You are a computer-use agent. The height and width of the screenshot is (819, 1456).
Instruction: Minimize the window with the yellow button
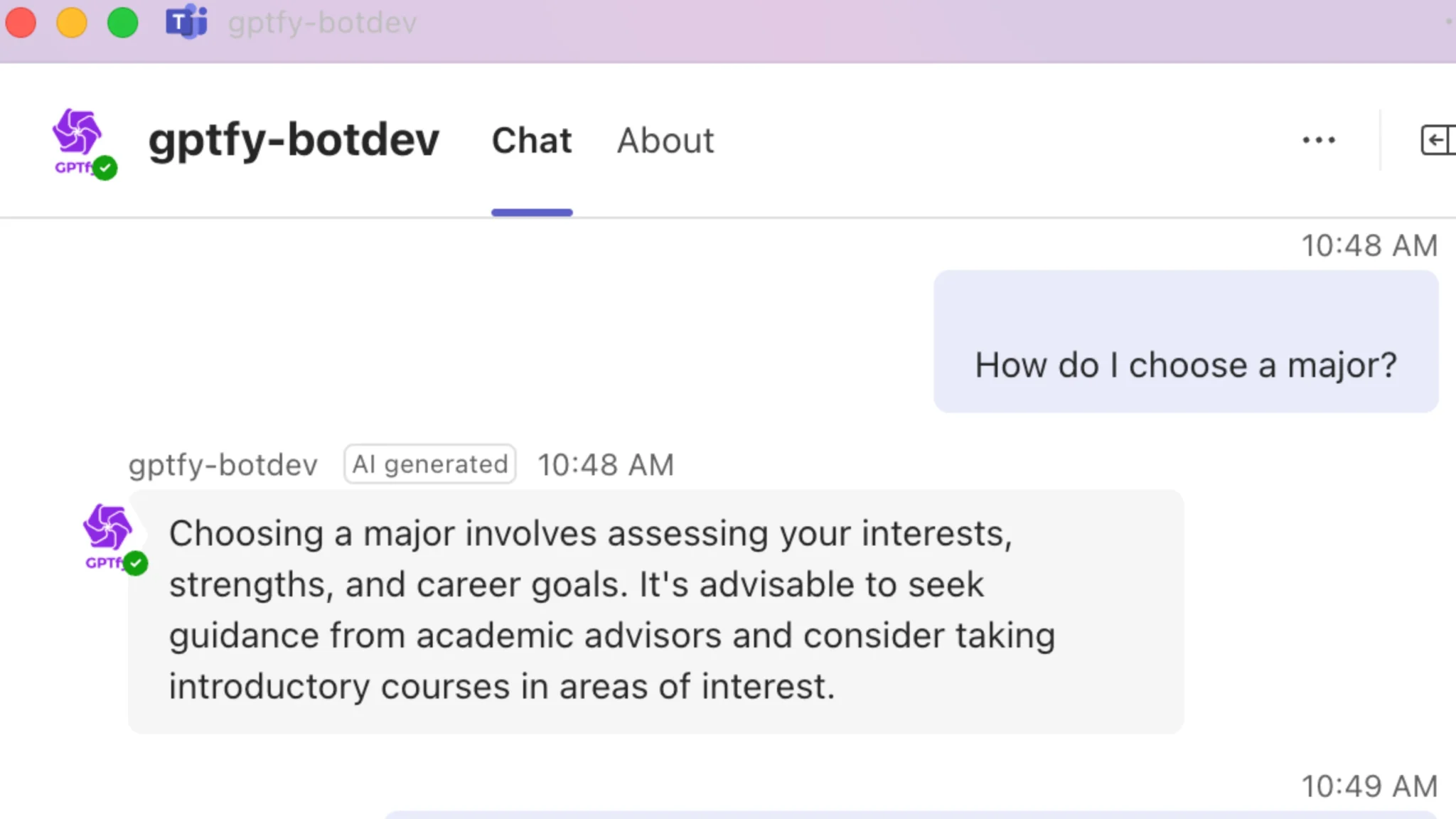click(x=72, y=22)
